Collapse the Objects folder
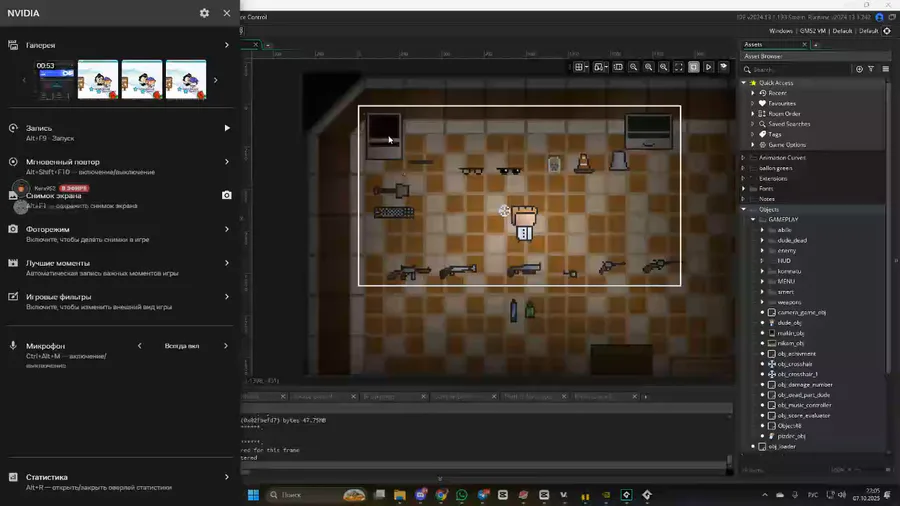Screen dimensions: 900x506 pyautogui.click(x=744, y=209)
